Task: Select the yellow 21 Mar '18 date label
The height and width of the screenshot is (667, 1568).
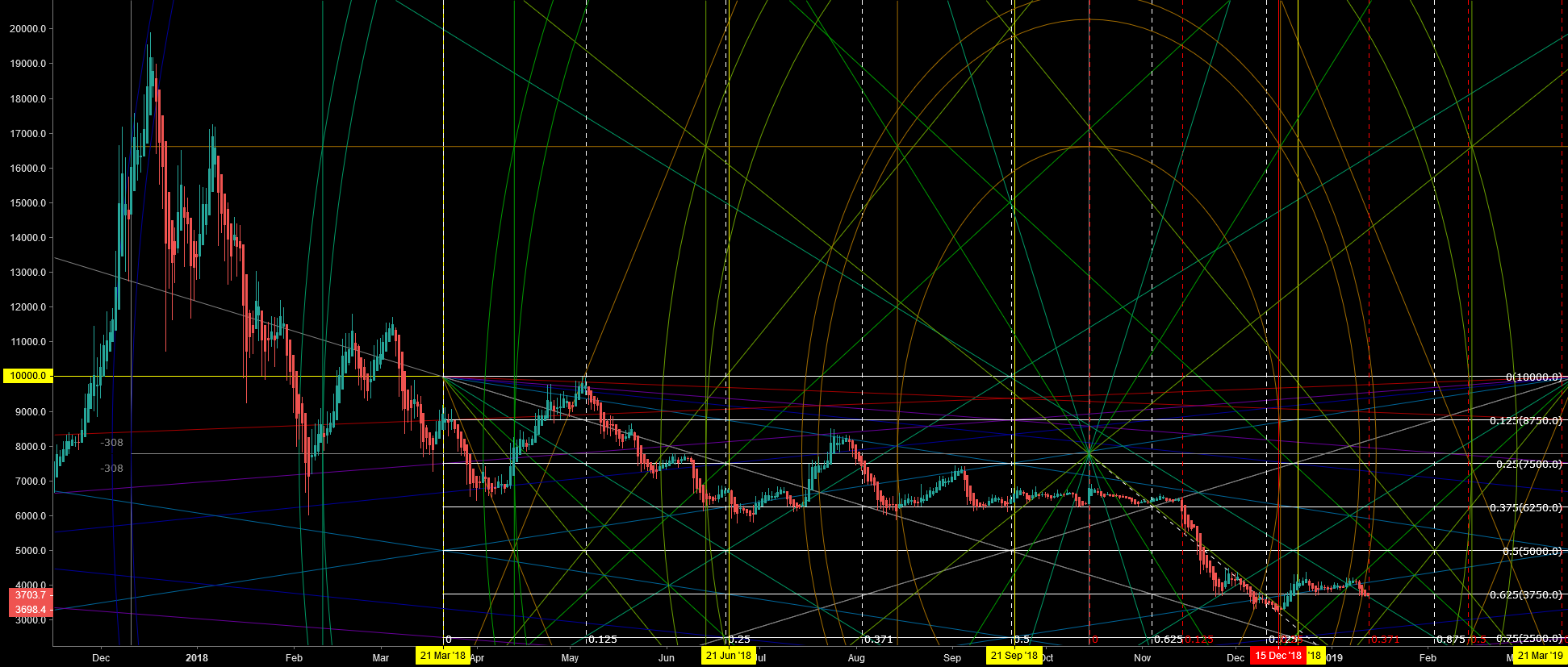Action: pyautogui.click(x=443, y=656)
